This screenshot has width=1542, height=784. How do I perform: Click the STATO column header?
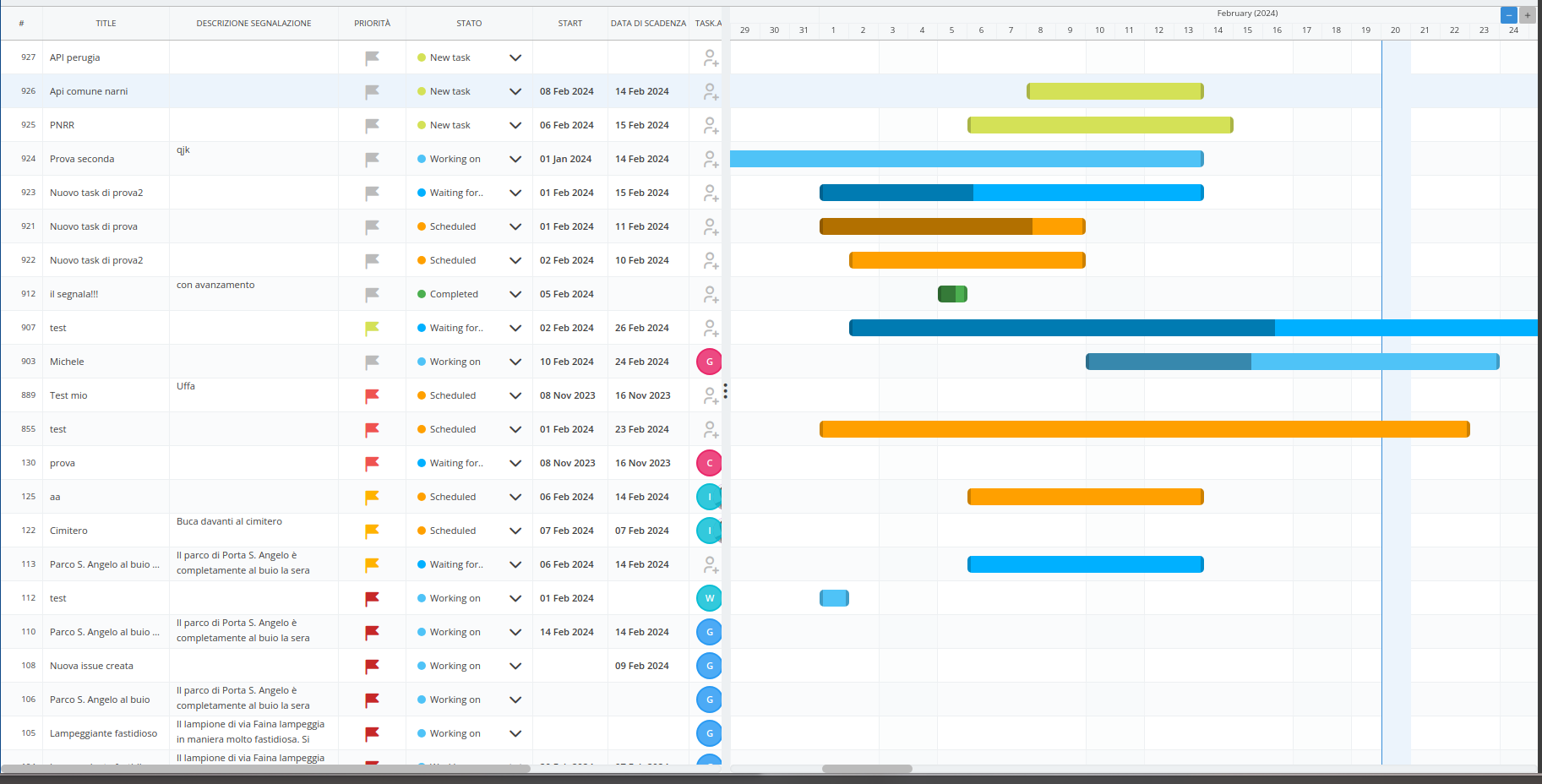[x=469, y=24]
